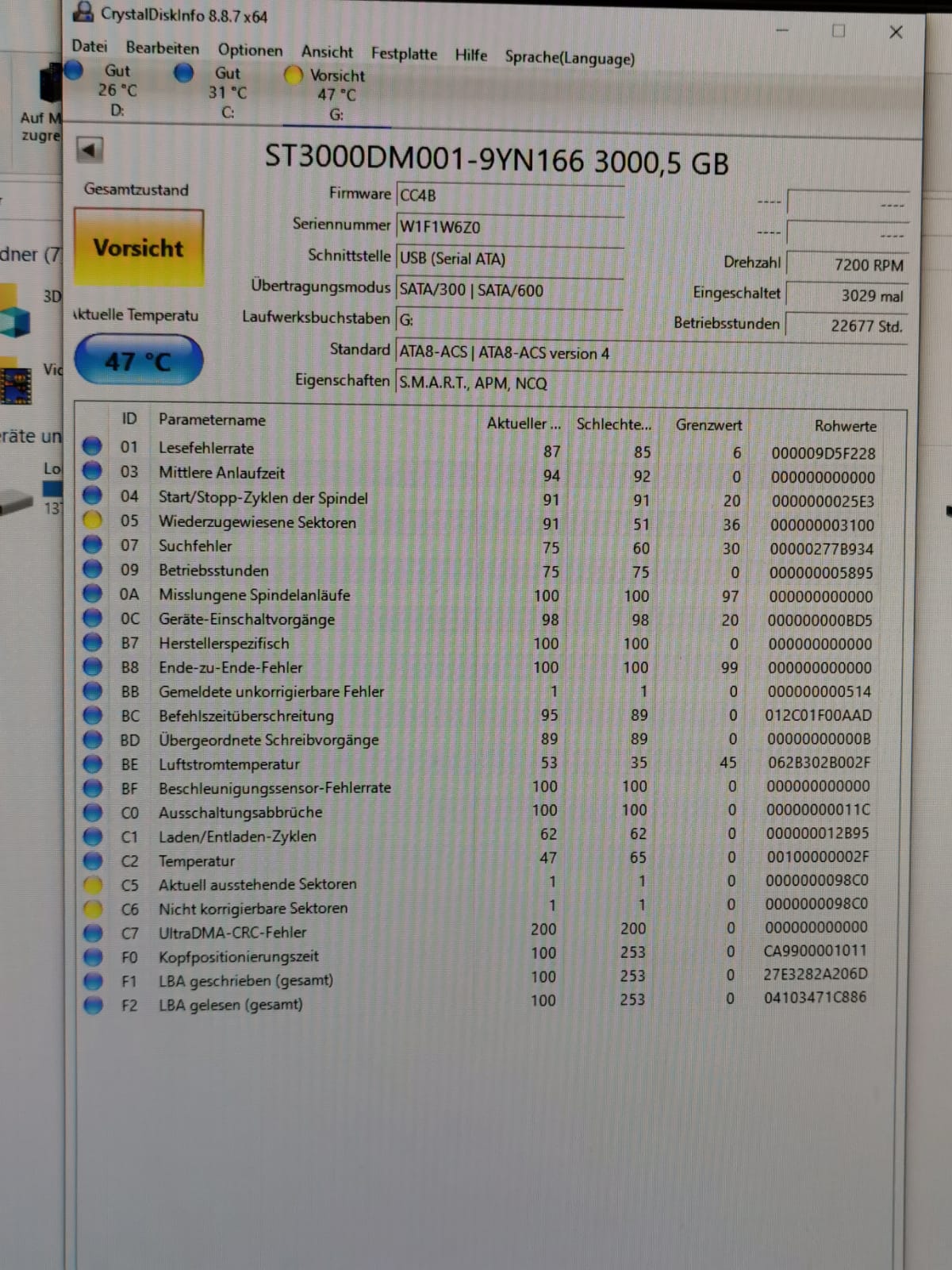The height and width of the screenshot is (1270, 952).
Task: Click the status icon for Ausschaltungsabbrüche
Action: coord(92,812)
